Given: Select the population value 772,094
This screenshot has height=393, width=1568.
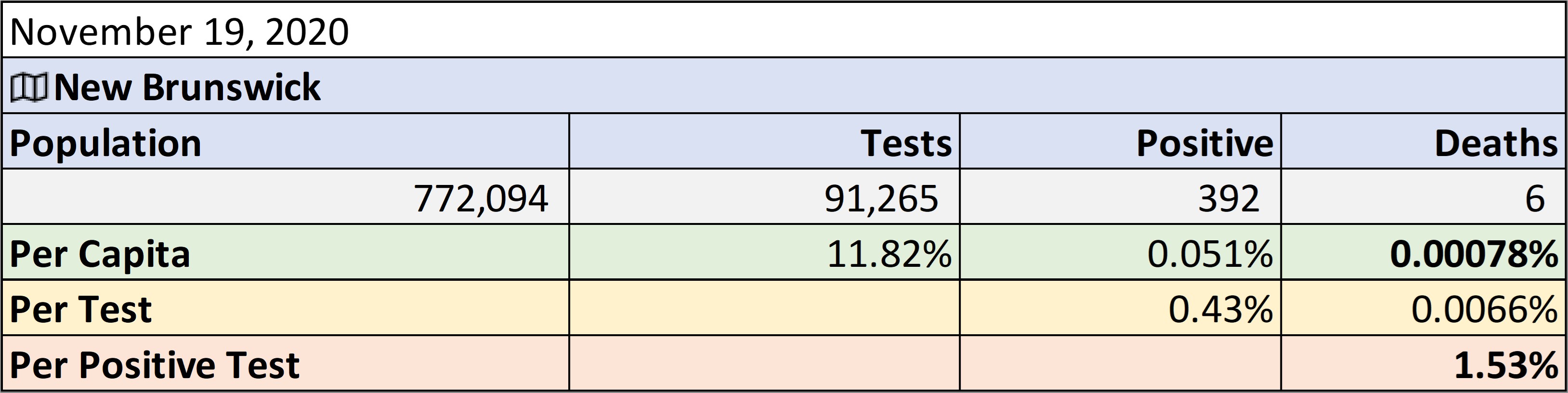Looking at the screenshot, I should click(x=286, y=196).
